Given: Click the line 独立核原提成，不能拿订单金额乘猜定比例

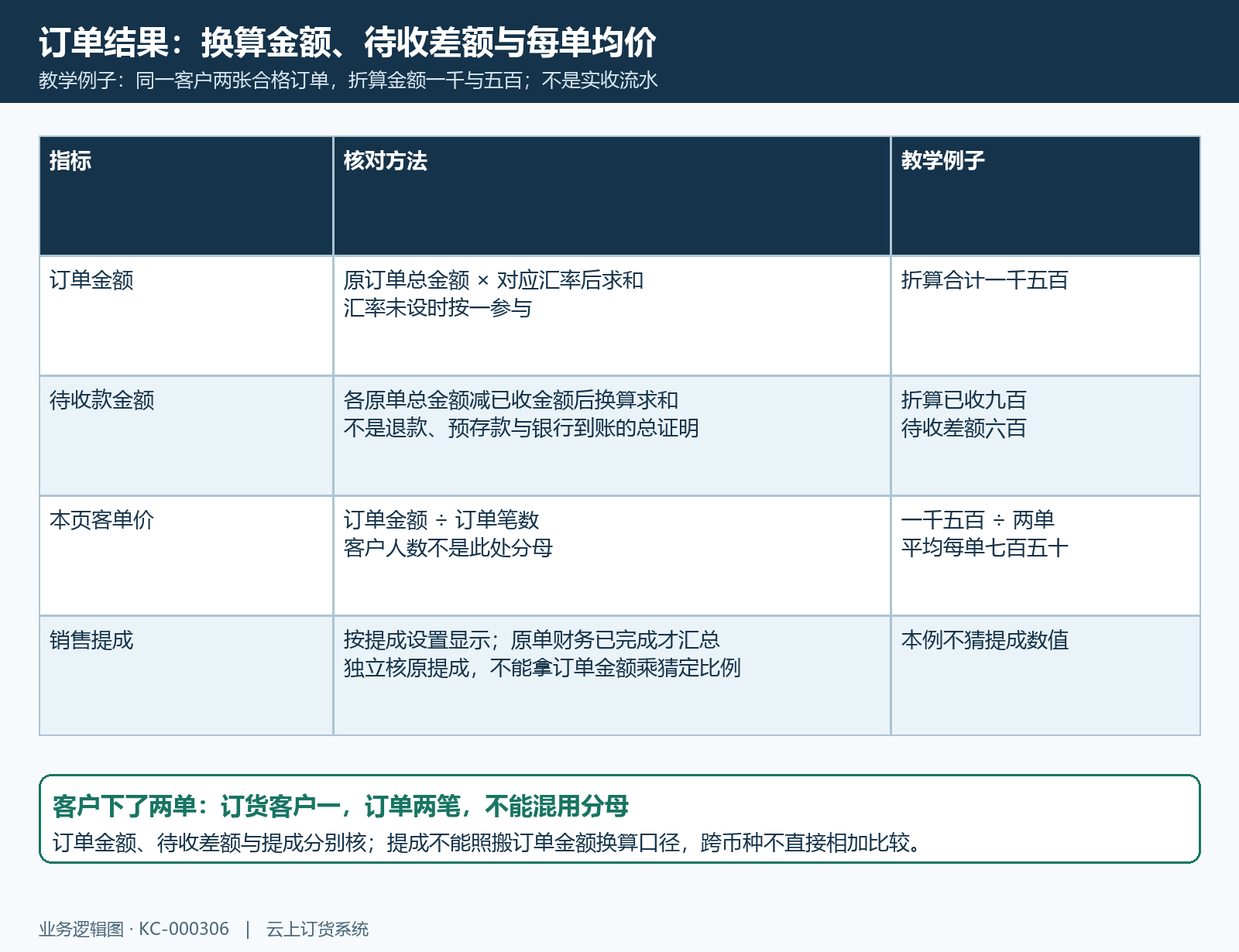Looking at the screenshot, I should click(x=542, y=668).
